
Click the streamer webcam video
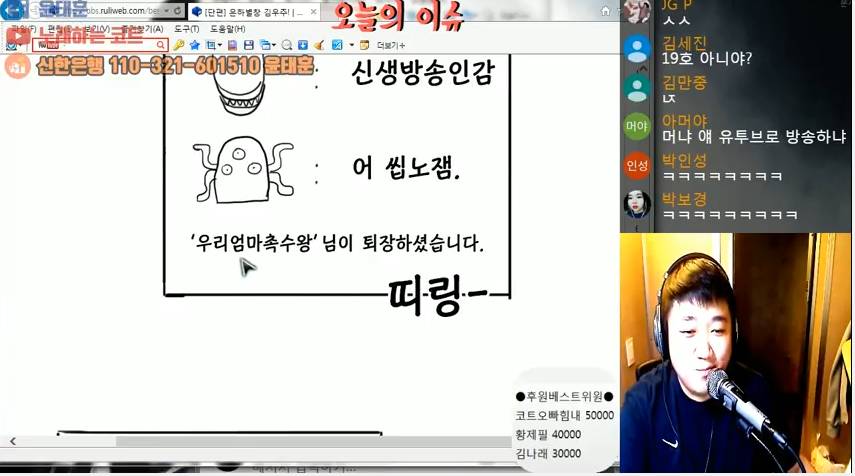[x=735, y=353]
